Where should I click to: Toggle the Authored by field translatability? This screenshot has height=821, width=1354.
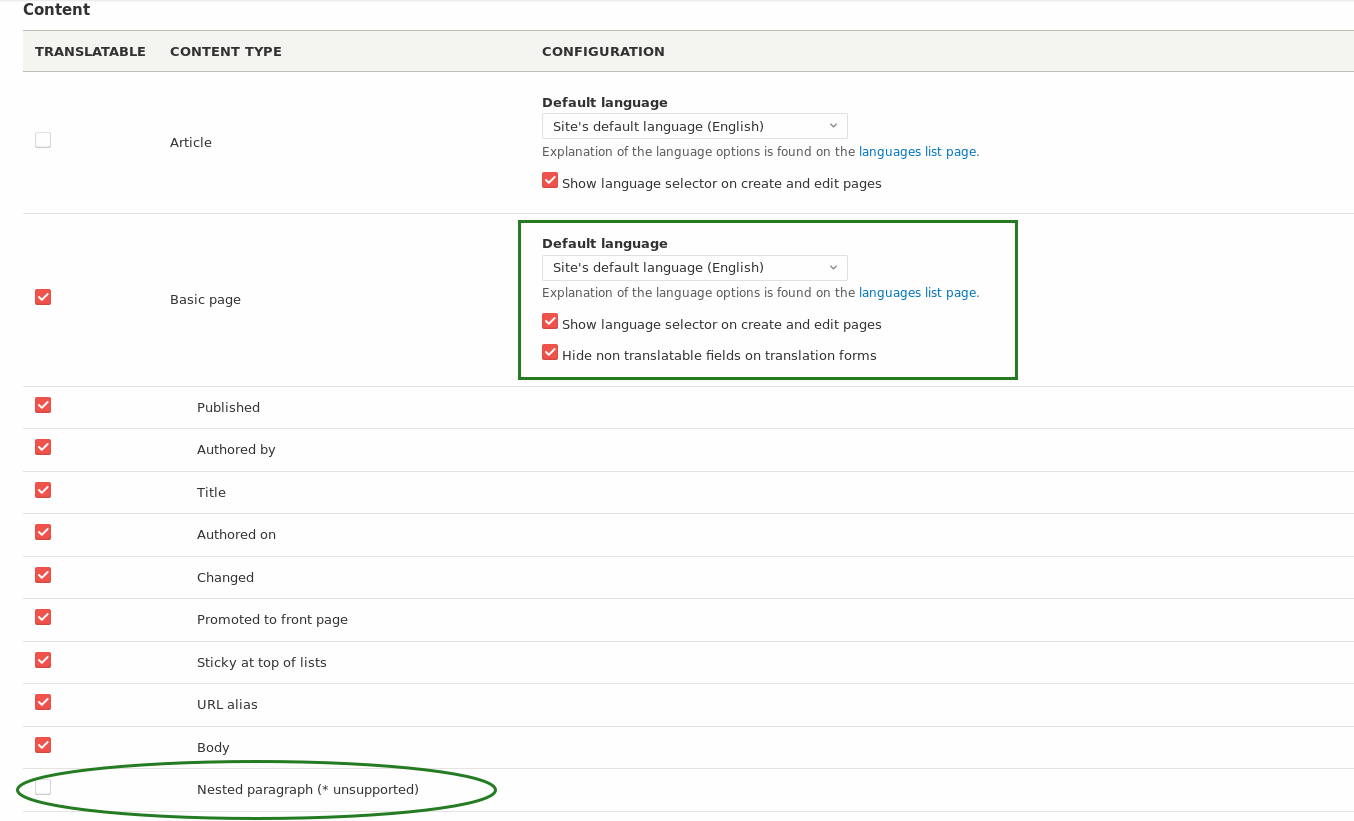point(43,447)
